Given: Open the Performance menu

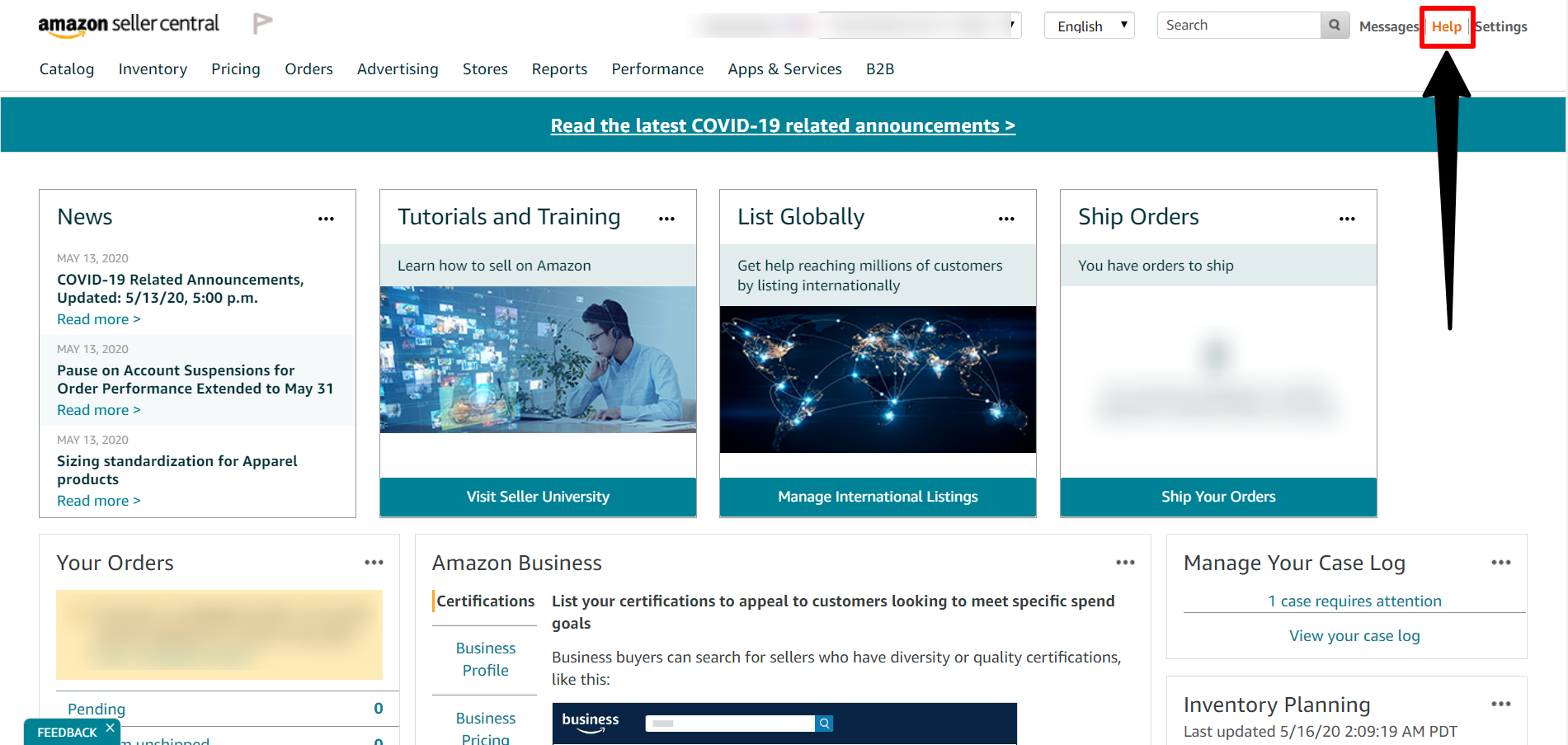Looking at the screenshot, I should (657, 69).
